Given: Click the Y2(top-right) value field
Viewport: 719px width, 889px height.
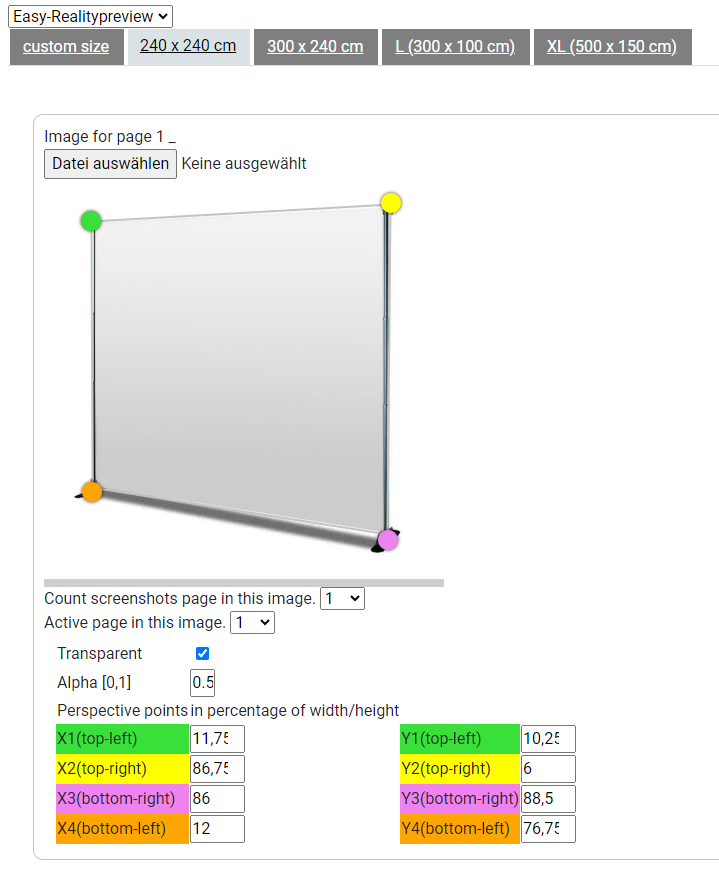Looking at the screenshot, I should pos(548,769).
